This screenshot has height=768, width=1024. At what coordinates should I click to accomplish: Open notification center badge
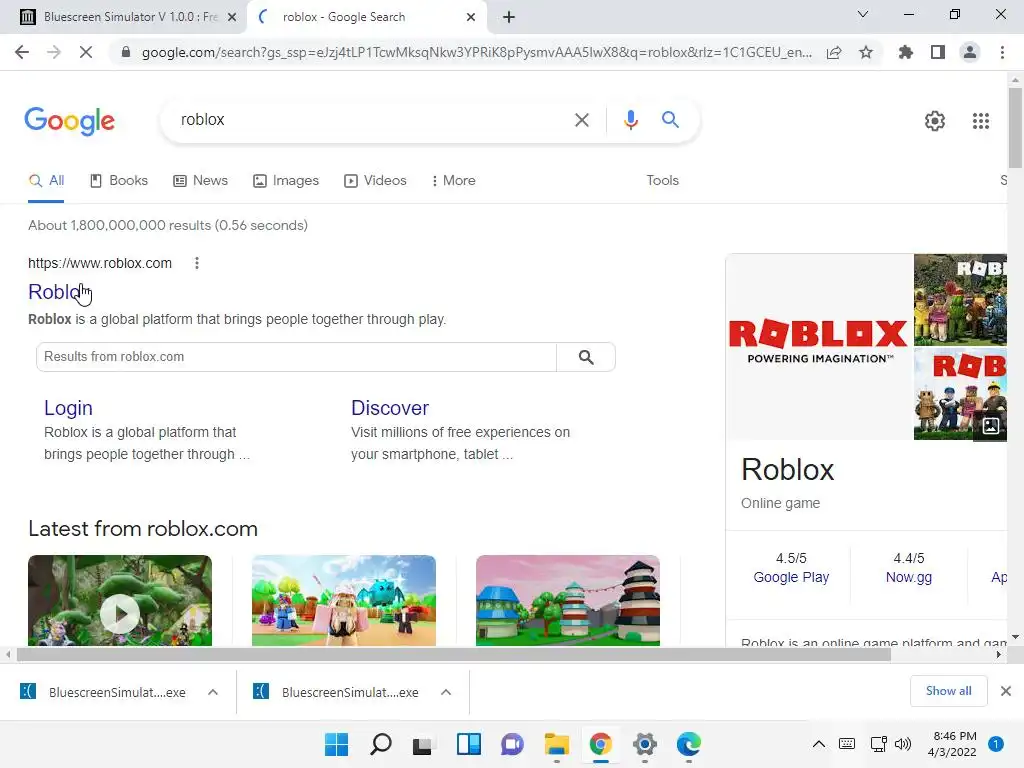click(995, 744)
